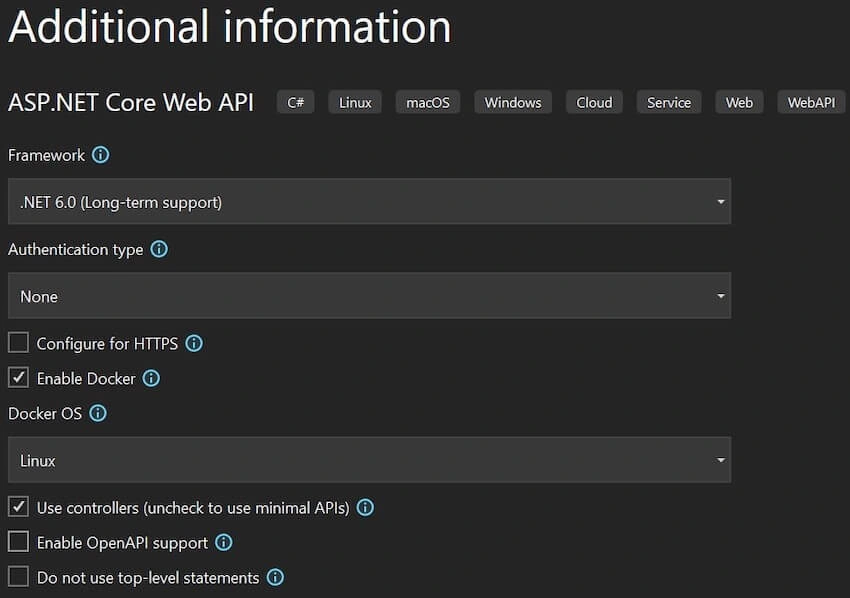Show info for top-level statements option
The height and width of the screenshot is (598, 850).
click(x=275, y=577)
